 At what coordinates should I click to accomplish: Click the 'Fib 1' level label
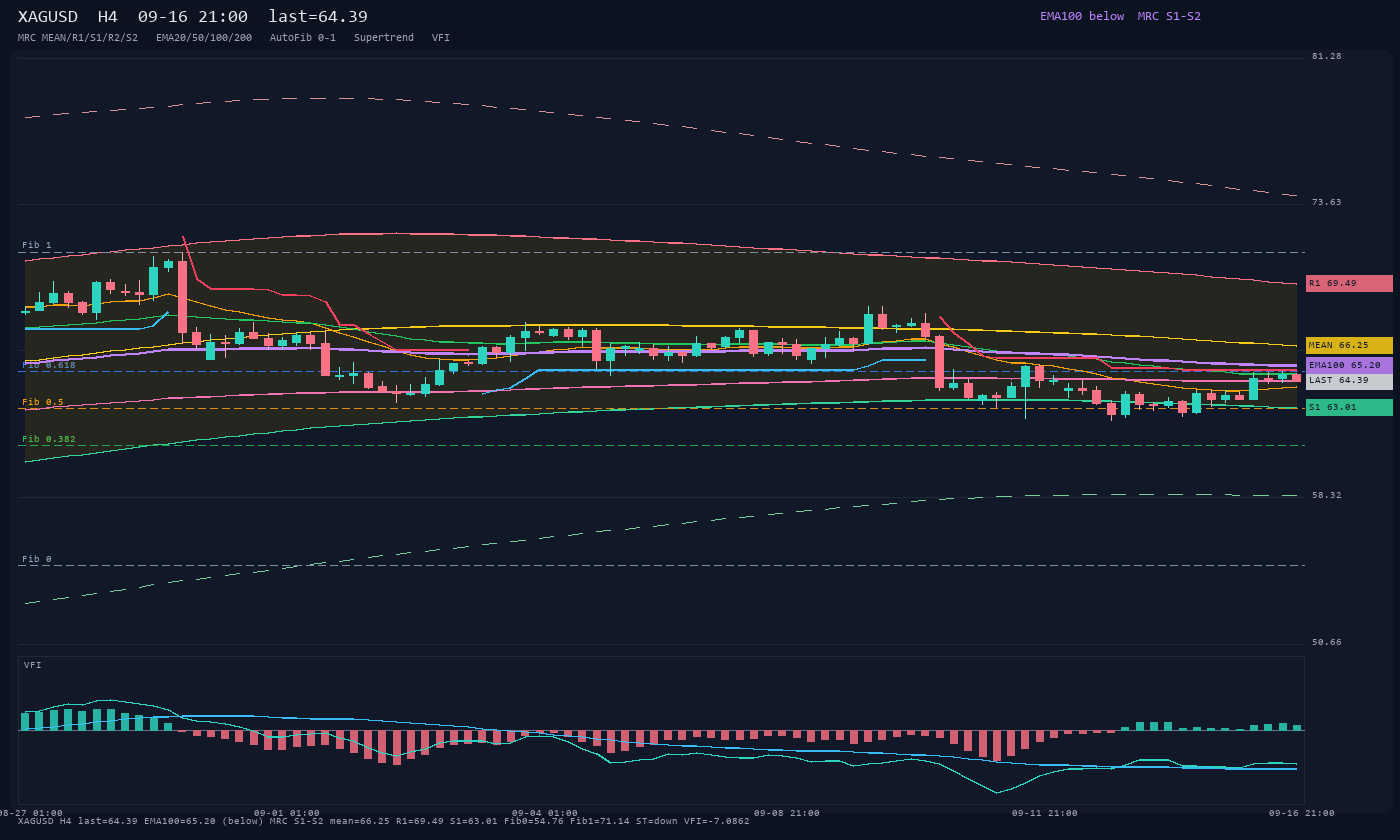pyautogui.click(x=37, y=245)
